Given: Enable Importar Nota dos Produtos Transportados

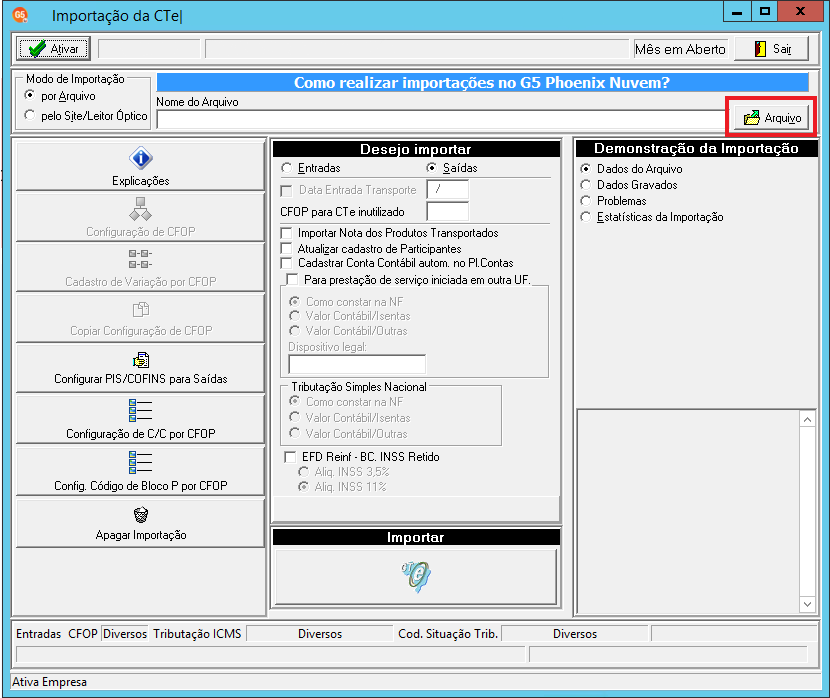Looking at the screenshot, I should click(x=286, y=233).
